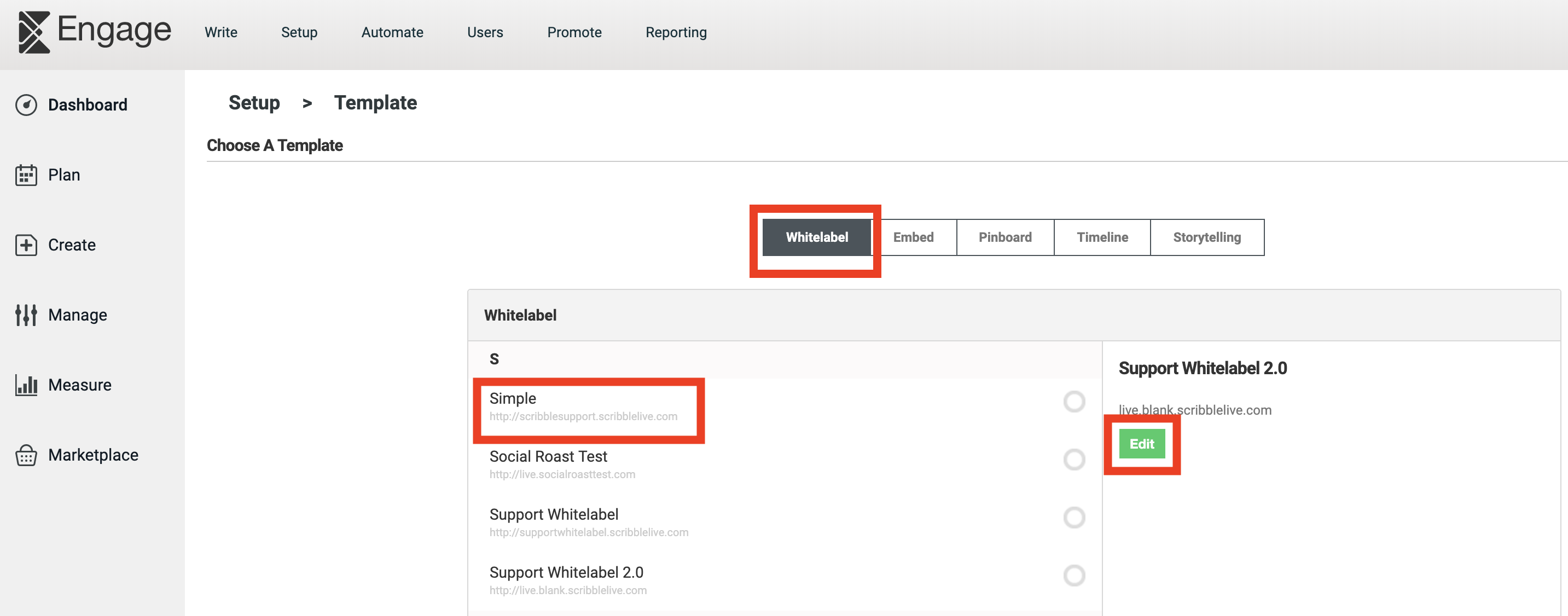
Task: Click the http://live.blank.scribblelive.com list URL
Action: coord(568,590)
